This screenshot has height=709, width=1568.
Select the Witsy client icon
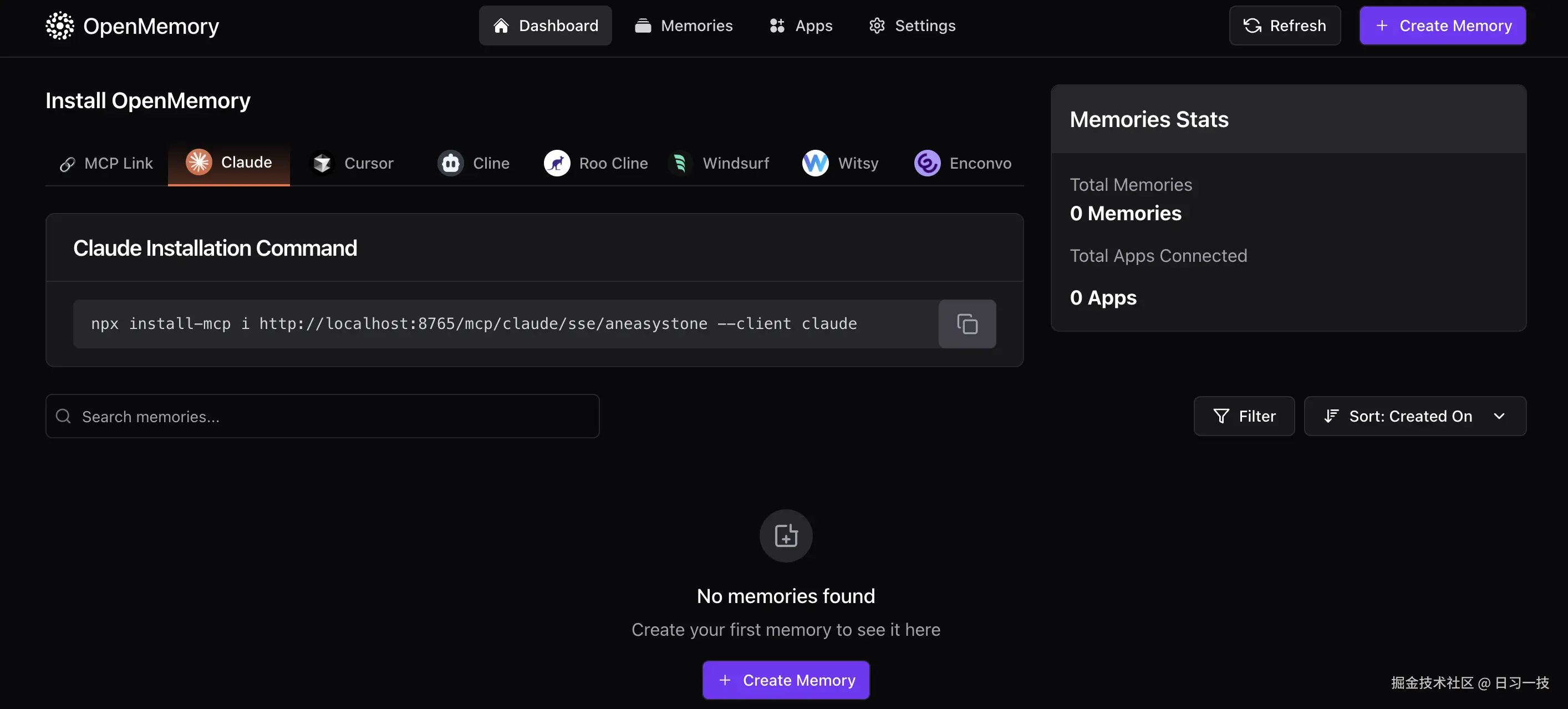click(814, 163)
